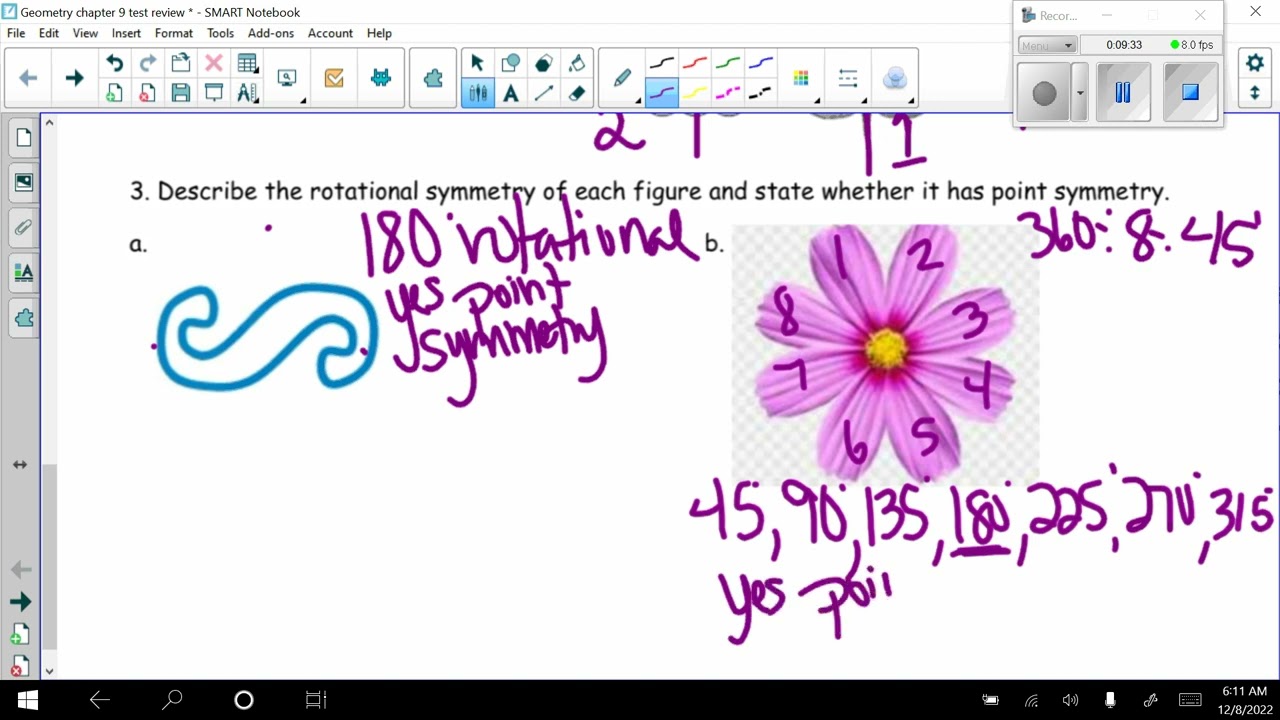Image resolution: width=1280 pixels, height=720 pixels.
Task: Move toolbar with vertical arrows button
Action: pos(1255,93)
